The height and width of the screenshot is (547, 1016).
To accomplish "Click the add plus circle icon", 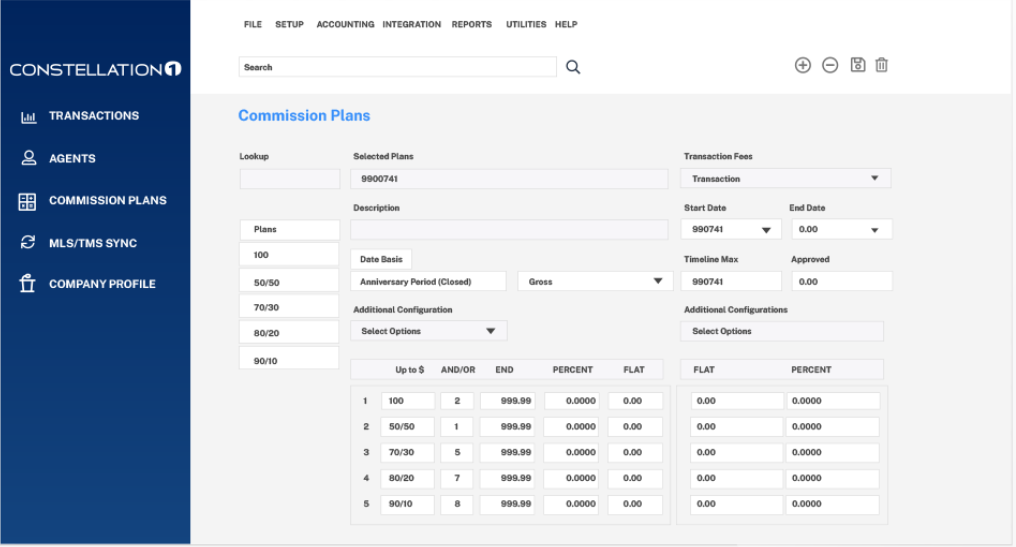I will pos(803,65).
